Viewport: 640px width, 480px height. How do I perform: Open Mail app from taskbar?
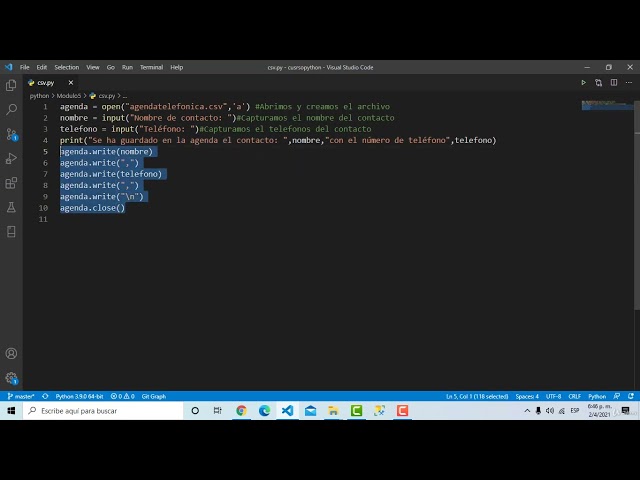click(x=310, y=411)
